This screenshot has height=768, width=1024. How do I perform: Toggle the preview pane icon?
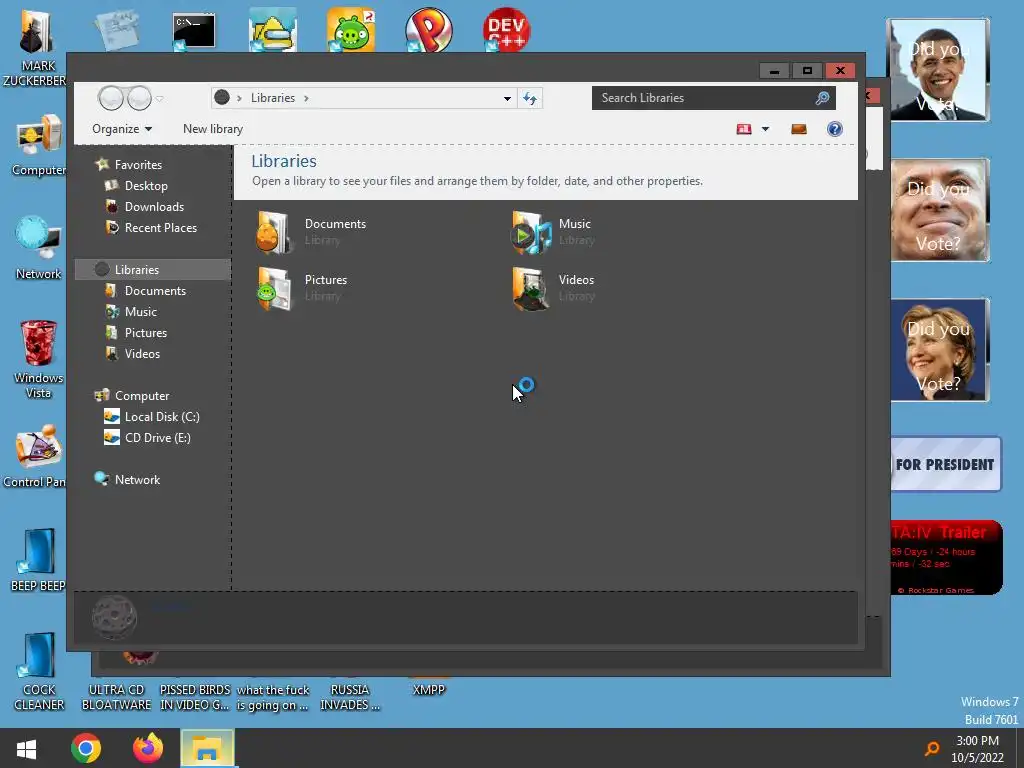[x=799, y=129]
